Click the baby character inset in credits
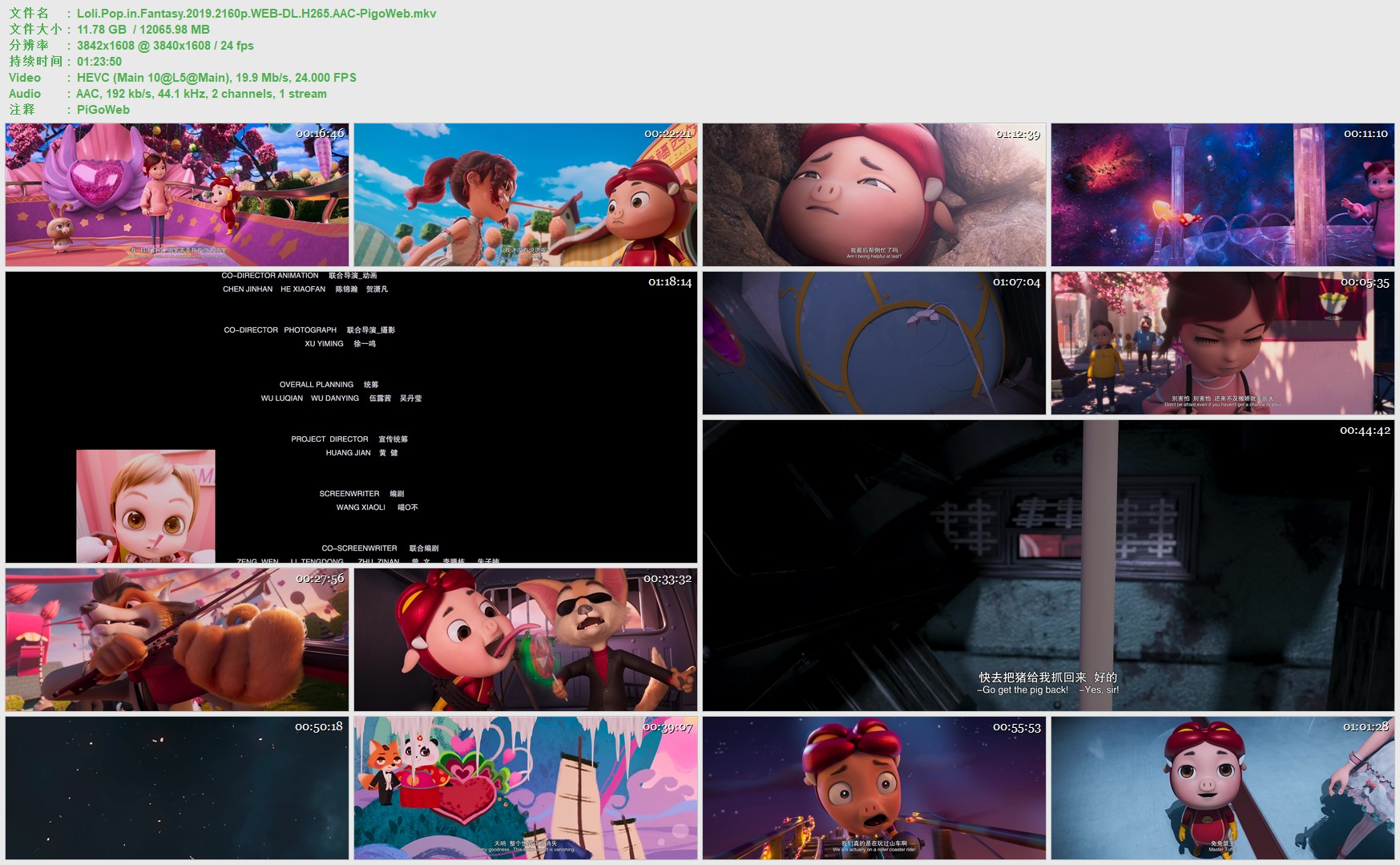This screenshot has width=1400, height=865. coord(146,506)
